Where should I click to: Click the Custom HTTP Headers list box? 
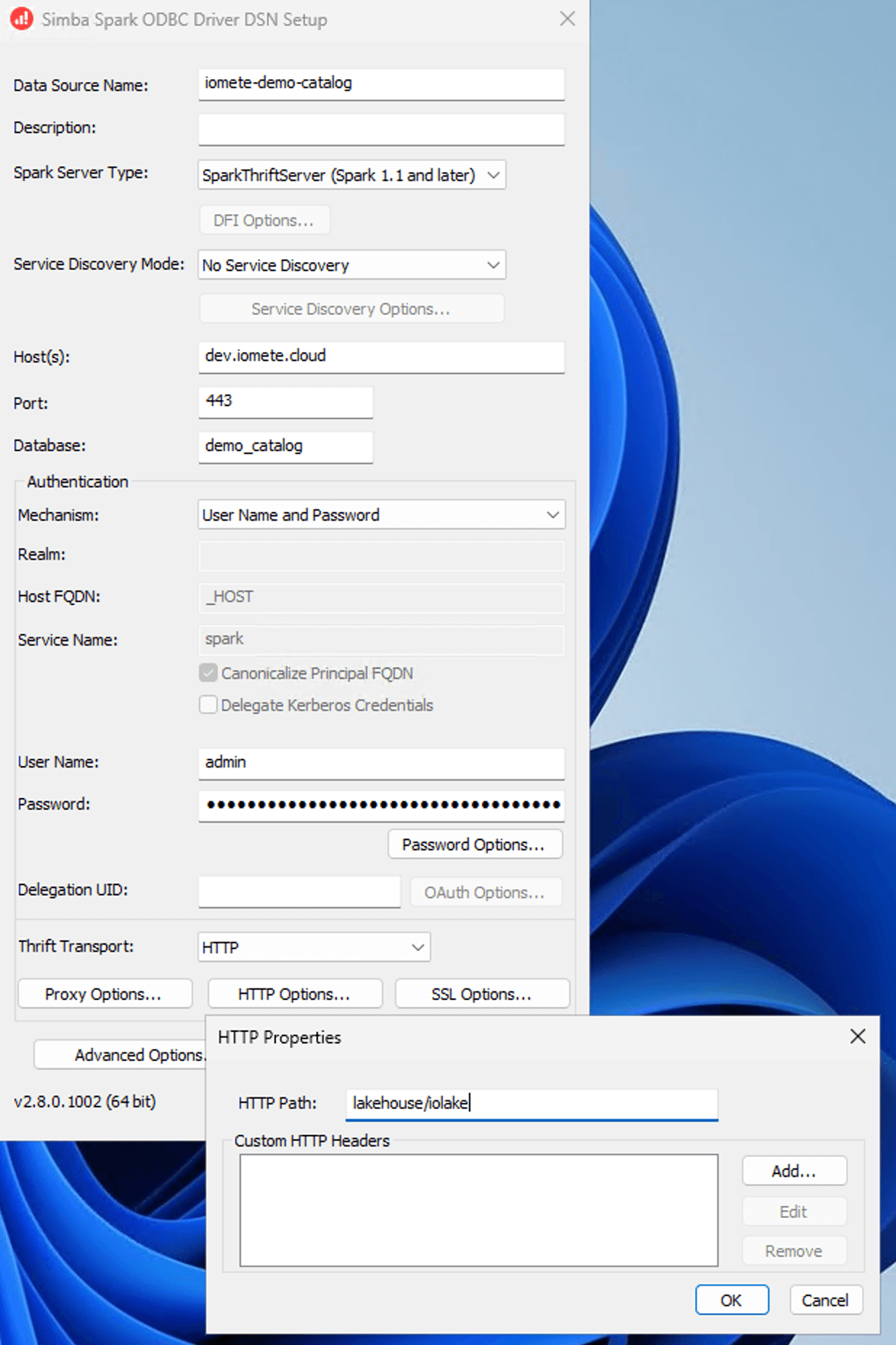(478, 1210)
